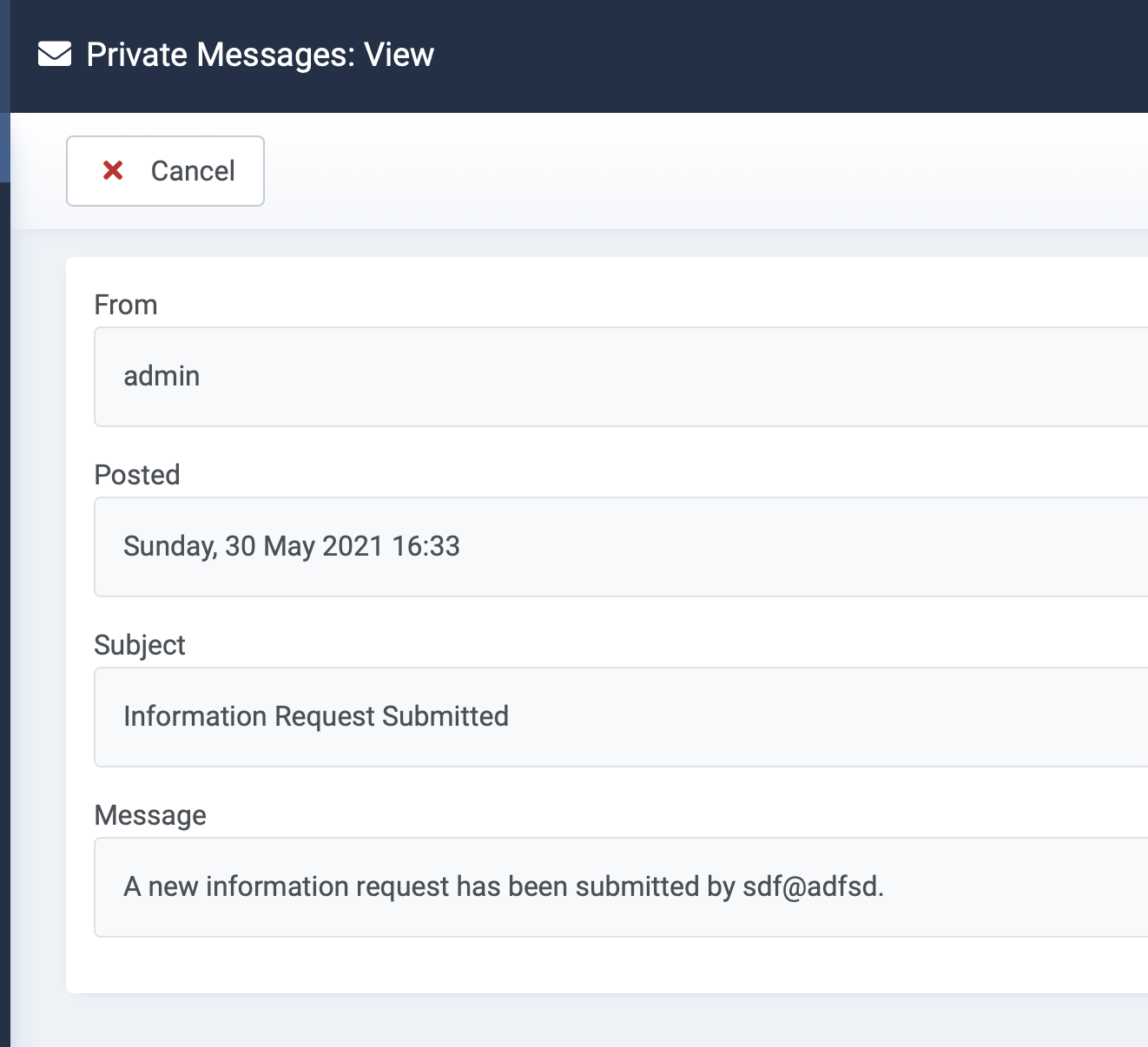The width and height of the screenshot is (1148, 1047).
Task: Select the Posted date field
Action: click(x=621, y=547)
